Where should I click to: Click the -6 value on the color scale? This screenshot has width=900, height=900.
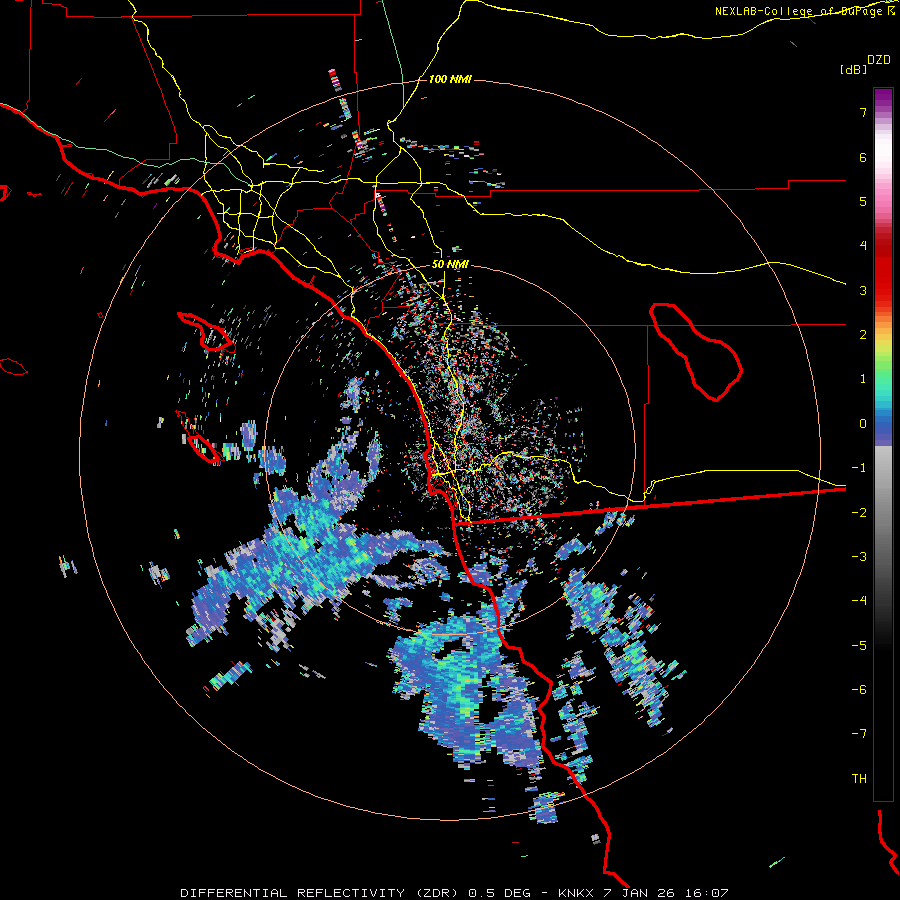[x=859, y=690]
